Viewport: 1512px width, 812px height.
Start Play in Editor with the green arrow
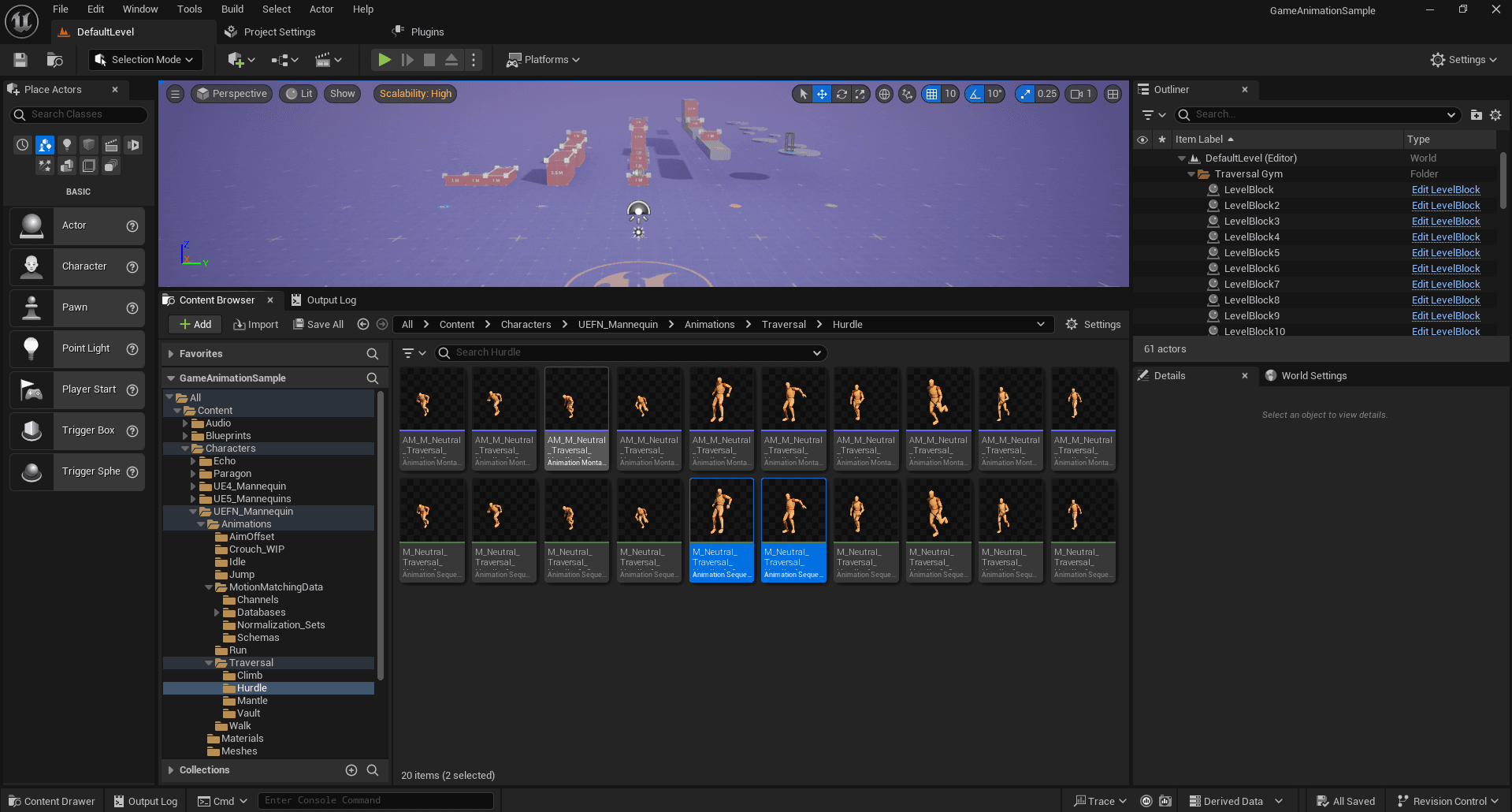[385, 60]
